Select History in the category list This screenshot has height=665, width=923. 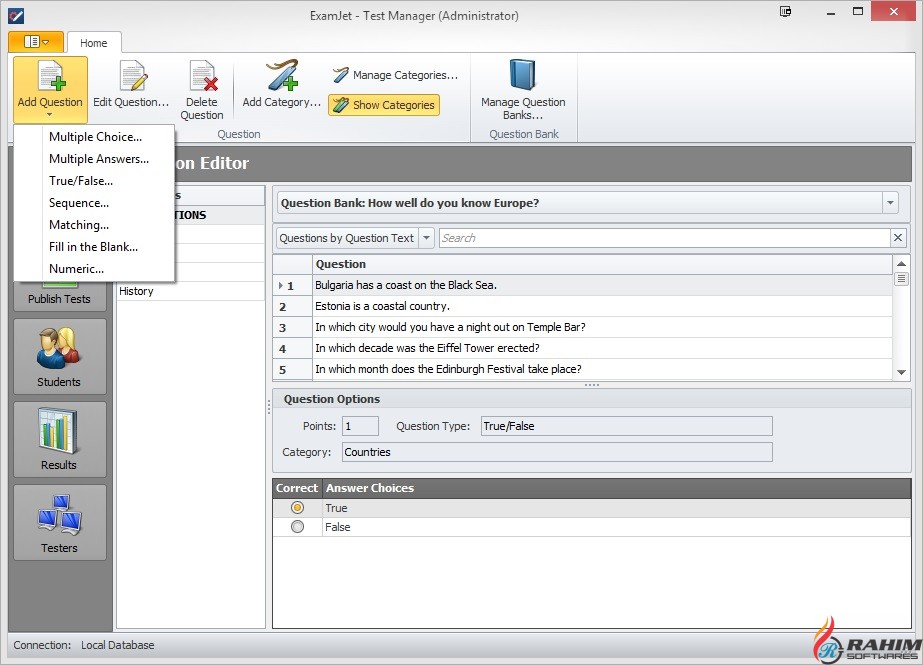click(191, 291)
